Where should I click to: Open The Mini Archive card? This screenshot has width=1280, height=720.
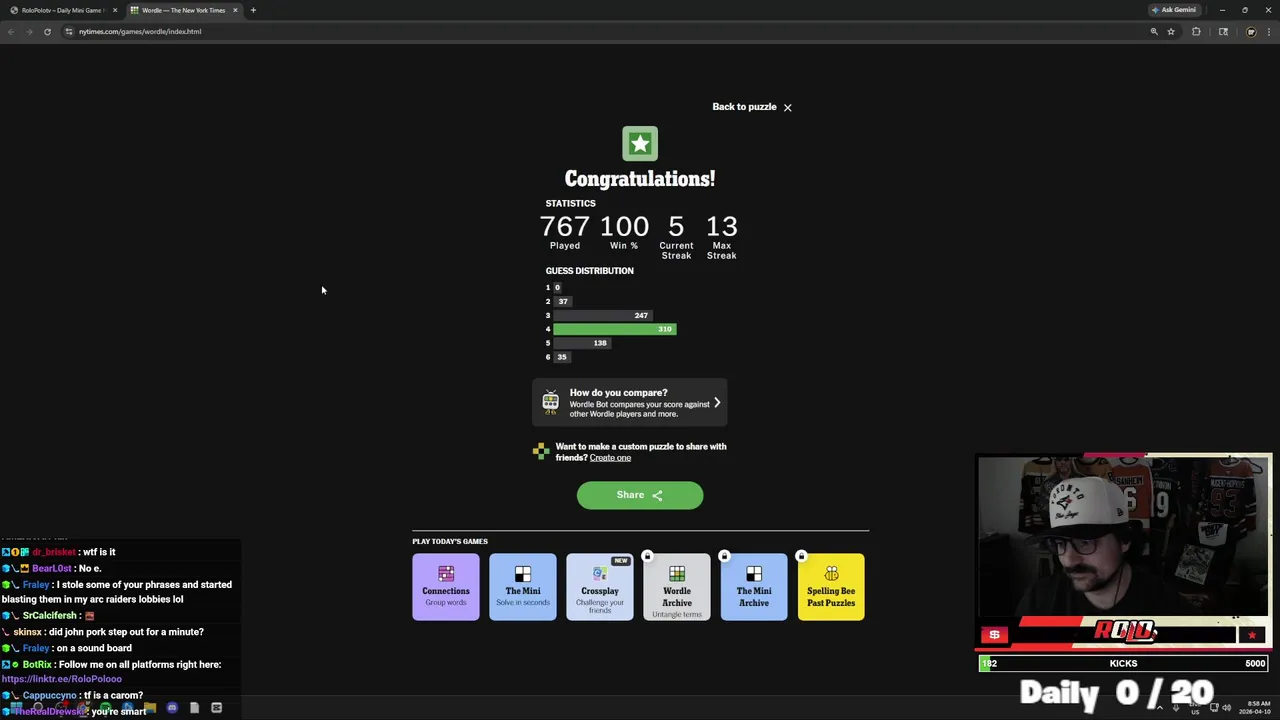(x=754, y=587)
